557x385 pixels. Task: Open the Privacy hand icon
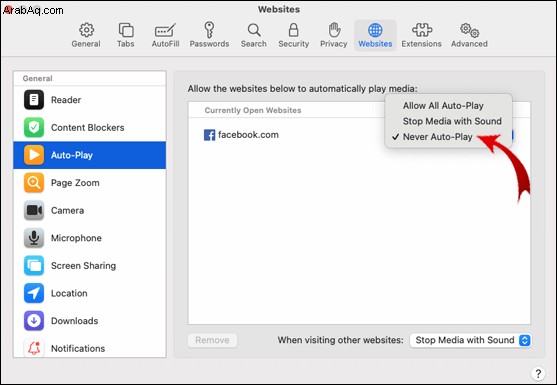pyautogui.click(x=334, y=30)
